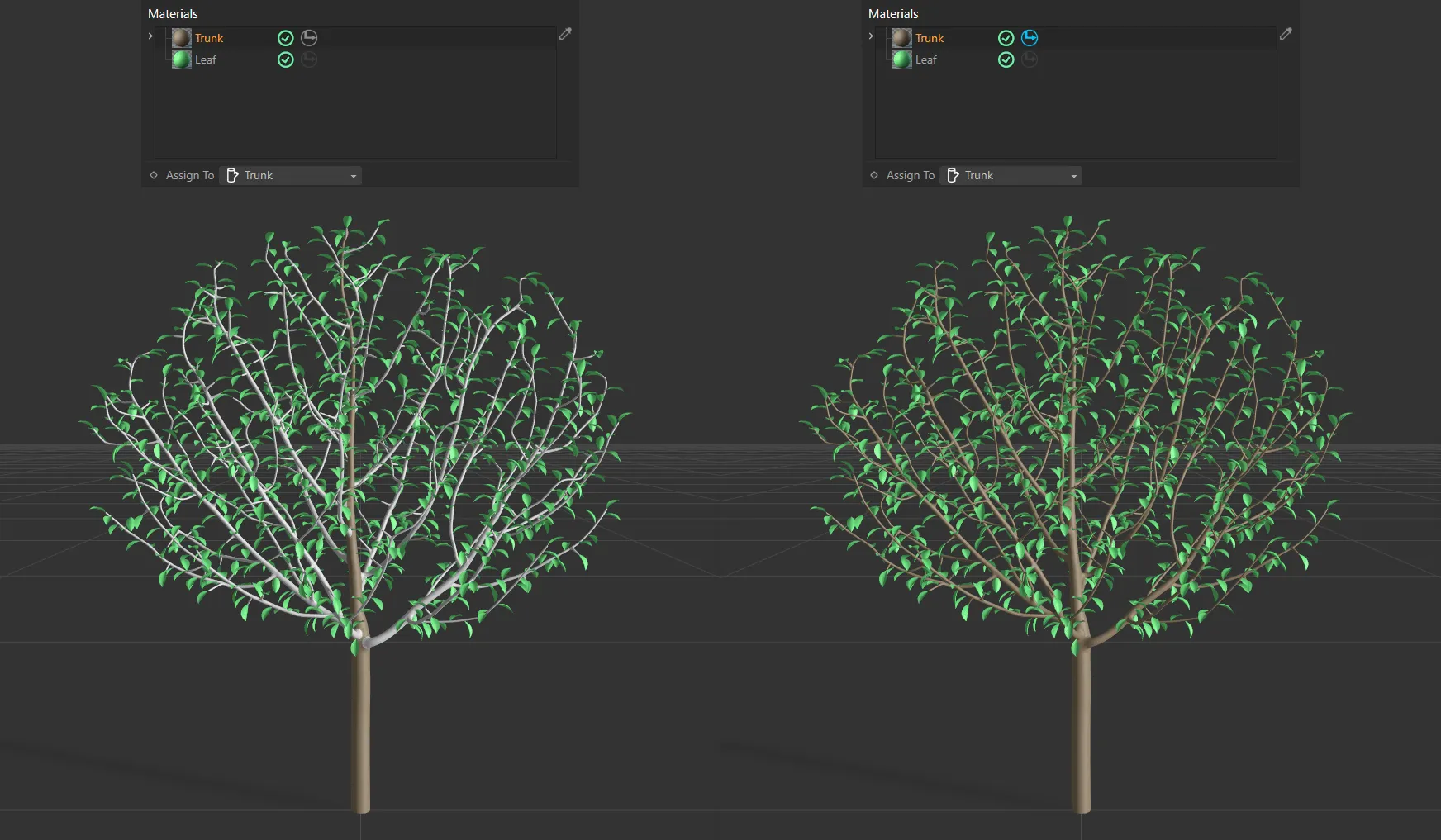Screen dimensions: 1441x840
Task: Select the eyedropper icon in the right Materials panel
Action: (x=1286, y=34)
